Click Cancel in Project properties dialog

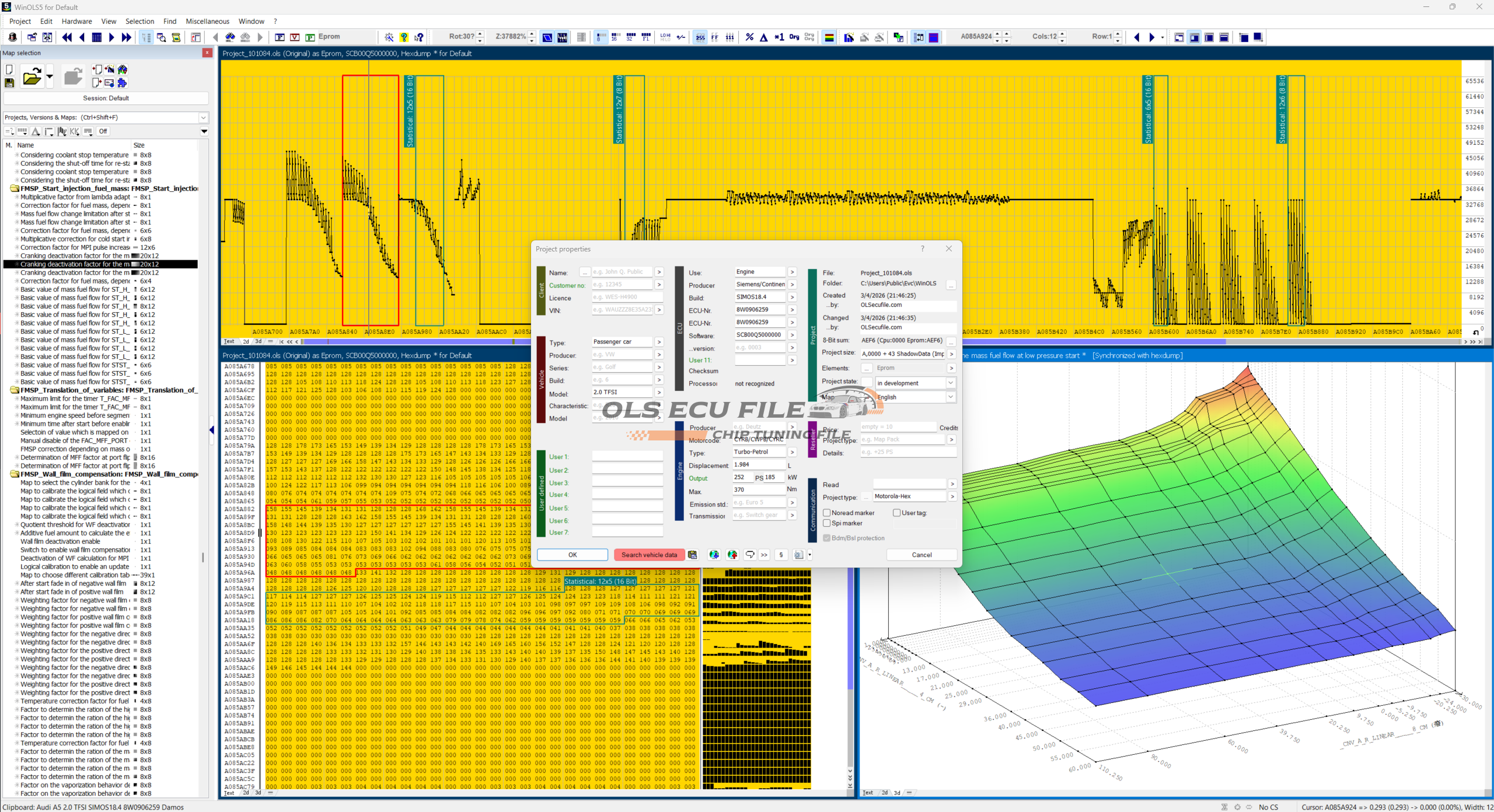tap(921, 555)
